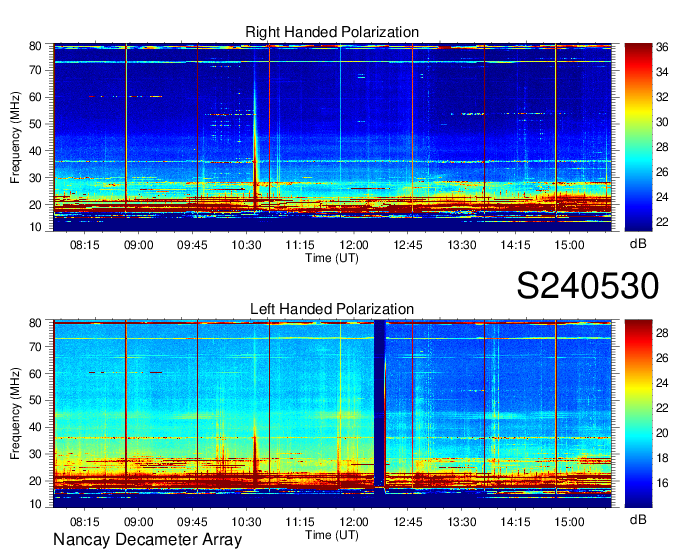This screenshot has width=680, height=552.
Task: Click the 32 dB value on Right Handed color bar
Action: 662,97
